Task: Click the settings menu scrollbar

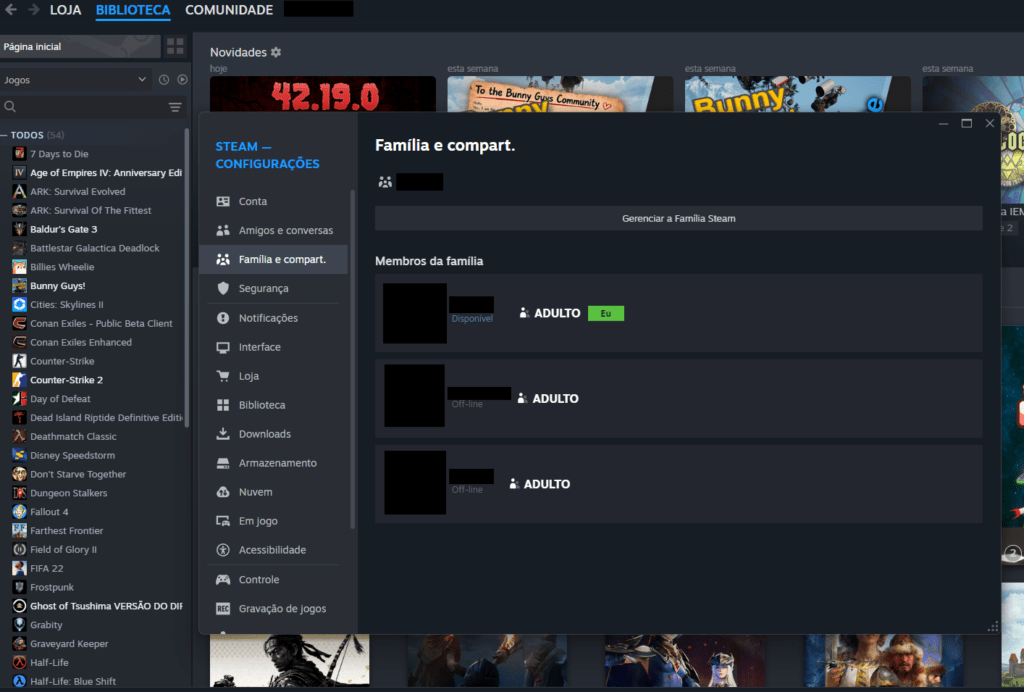Action: point(353,359)
